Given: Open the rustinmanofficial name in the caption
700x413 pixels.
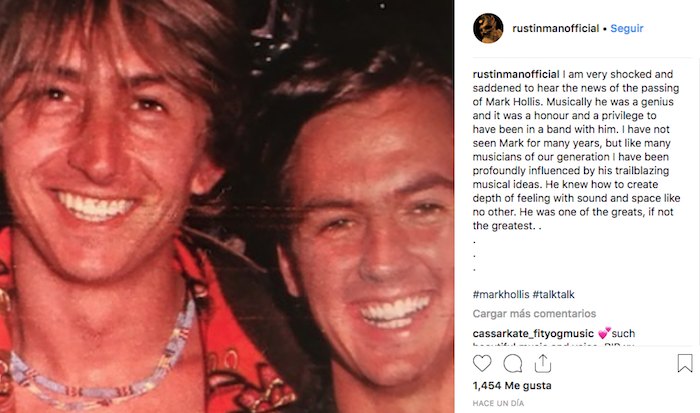Looking at the screenshot, I should coord(516,74).
